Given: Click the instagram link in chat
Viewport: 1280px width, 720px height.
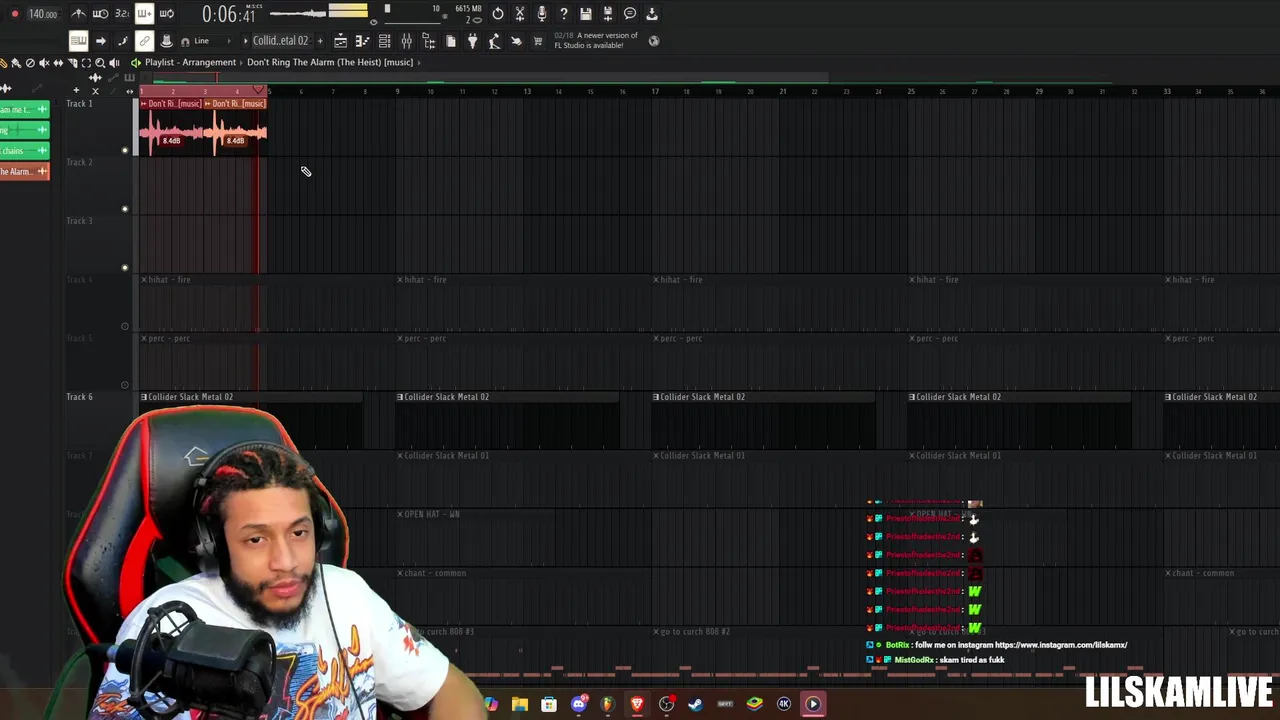Looking at the screenshot, I should pyautogui.click(x=1061, y=645).
